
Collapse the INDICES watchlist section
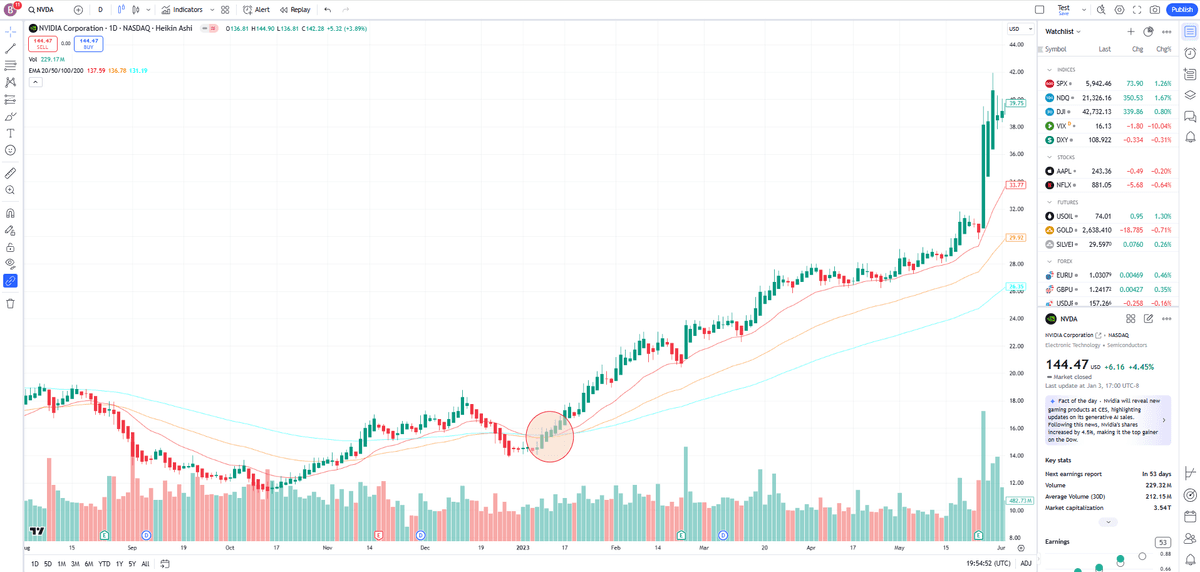(x=1049, y=70)
